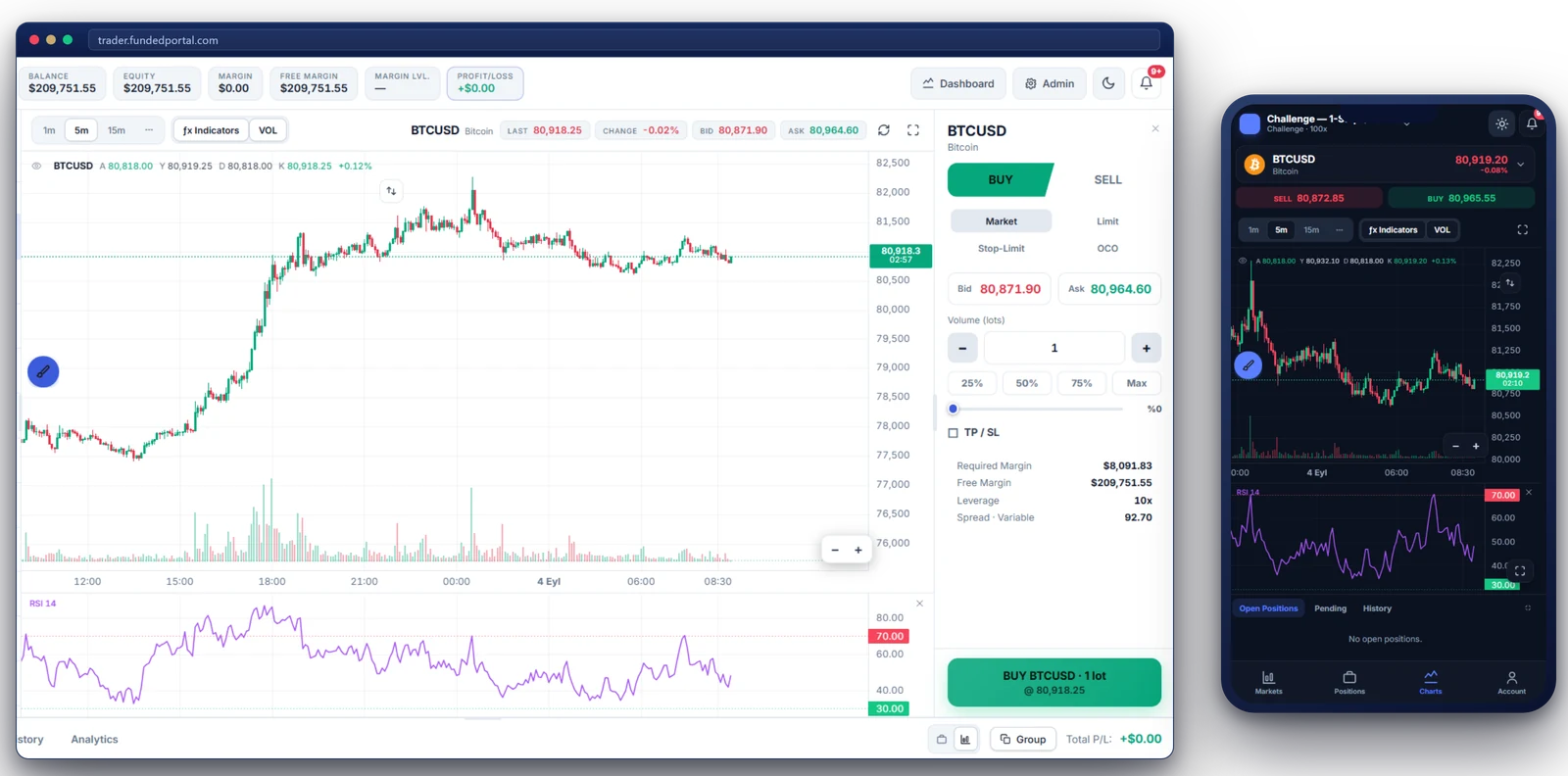The height and width of the screenshot is (776, 1568).
Task: Click the Admin button
Action: click(1050, 84)
